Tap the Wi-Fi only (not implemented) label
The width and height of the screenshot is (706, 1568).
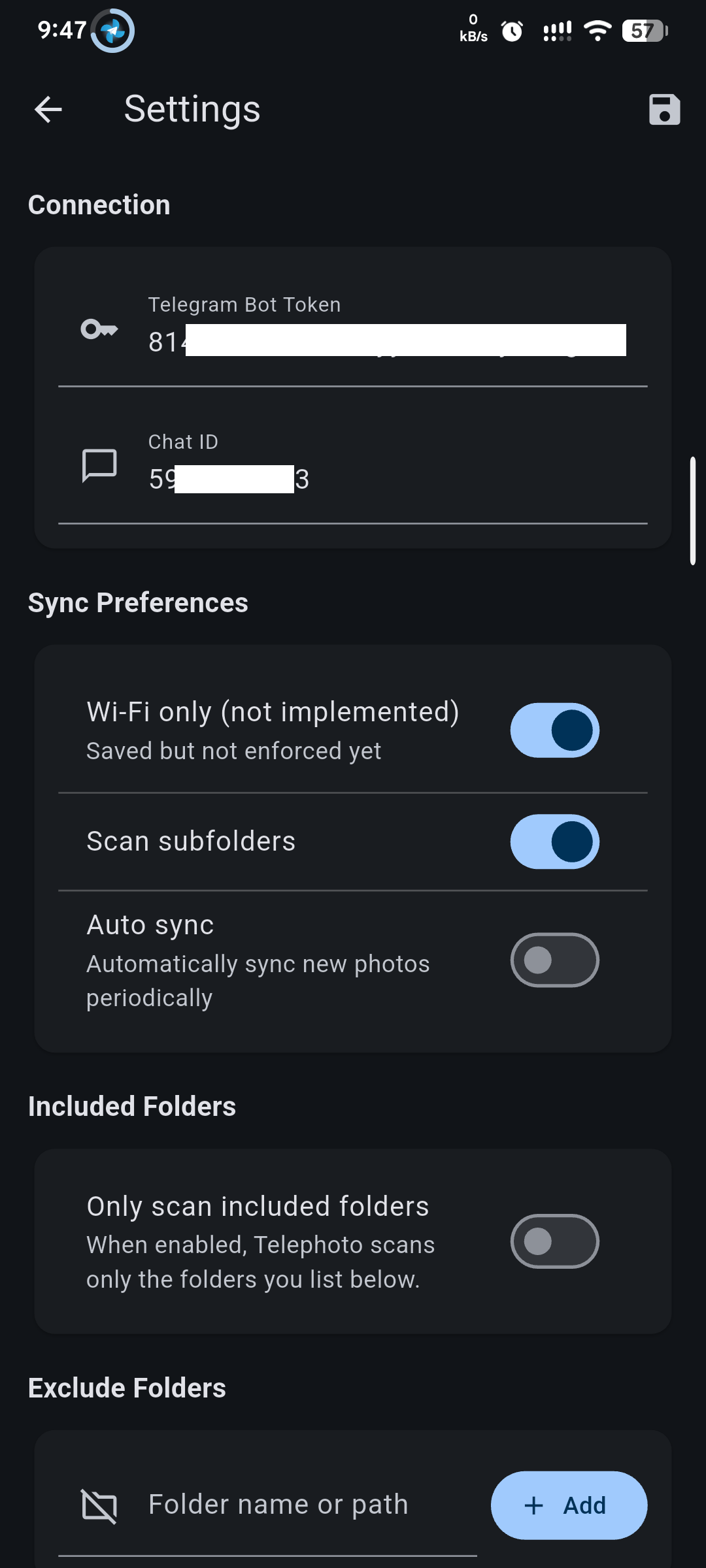pyautogui.click(x=273, y=712)
